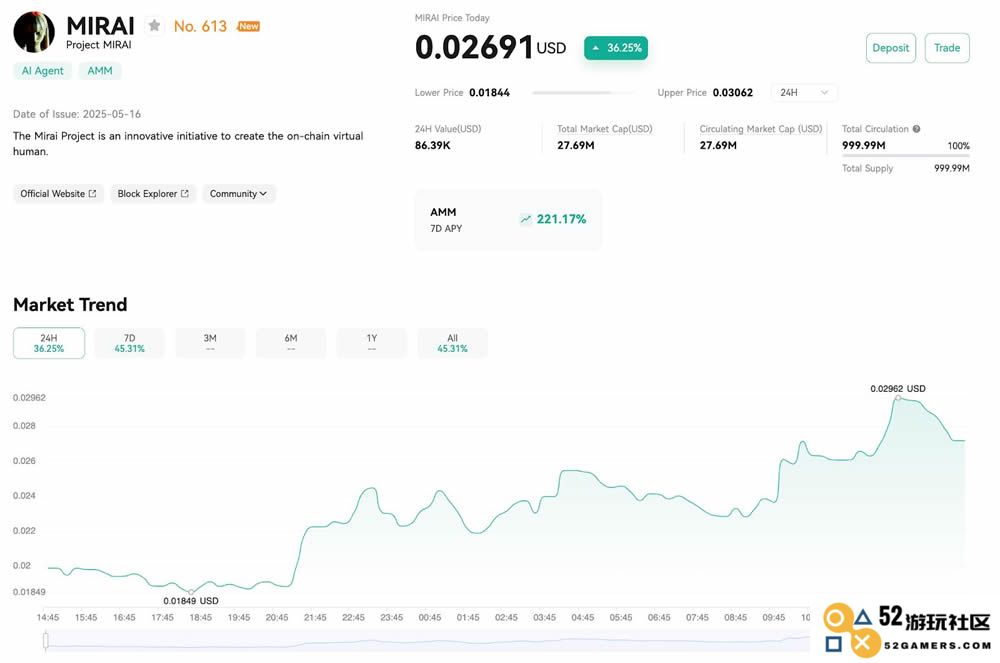Click the Lower Price 0.01844 value
The height and width of the screenshot is (663, 1000).
[489, 92]
